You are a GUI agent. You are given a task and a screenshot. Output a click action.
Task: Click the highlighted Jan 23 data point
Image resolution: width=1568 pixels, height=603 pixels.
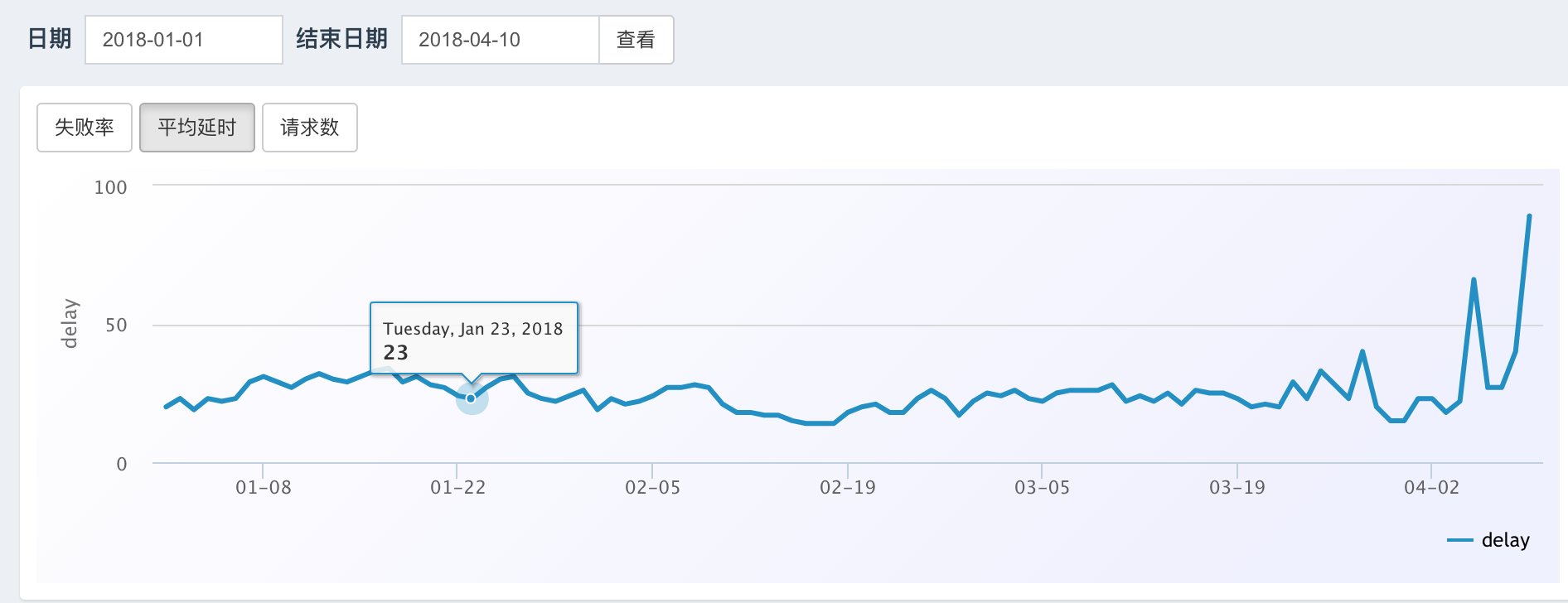point(471,398)
